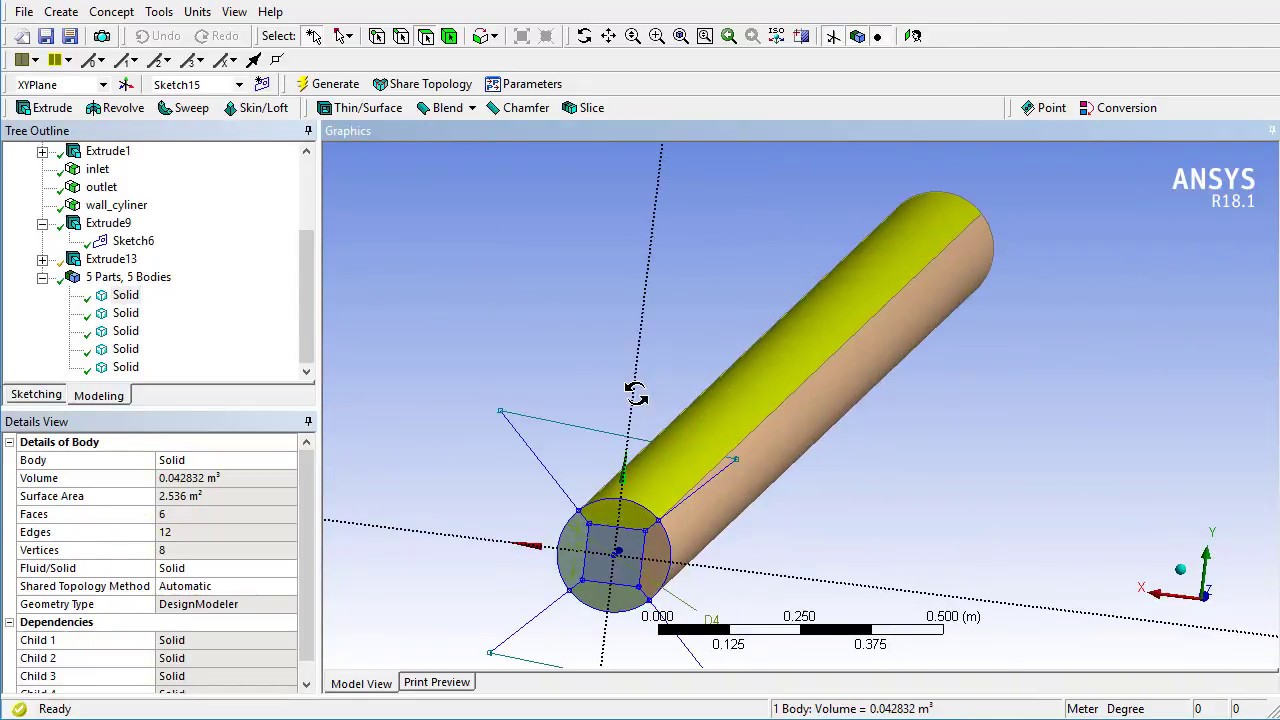The height and width of the screenshot is (720, 1280).
Task: Toggle the Bodies selection filter
Action: (449, 36)
